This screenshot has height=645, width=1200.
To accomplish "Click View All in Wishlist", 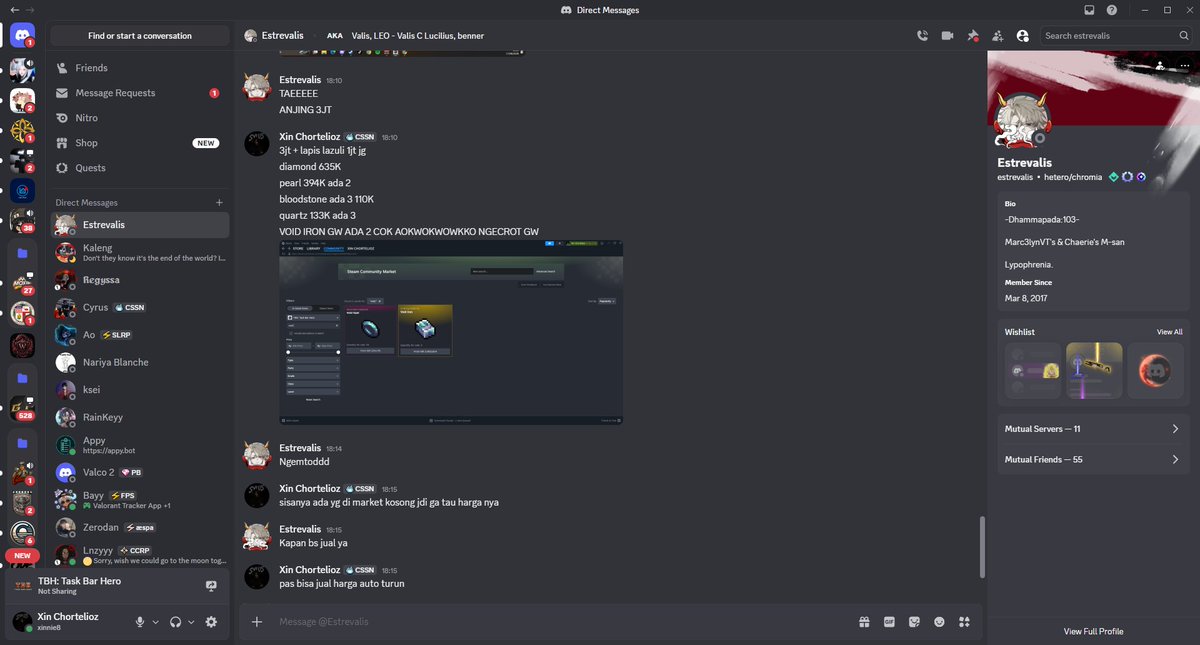I will tap(1169, 332).
